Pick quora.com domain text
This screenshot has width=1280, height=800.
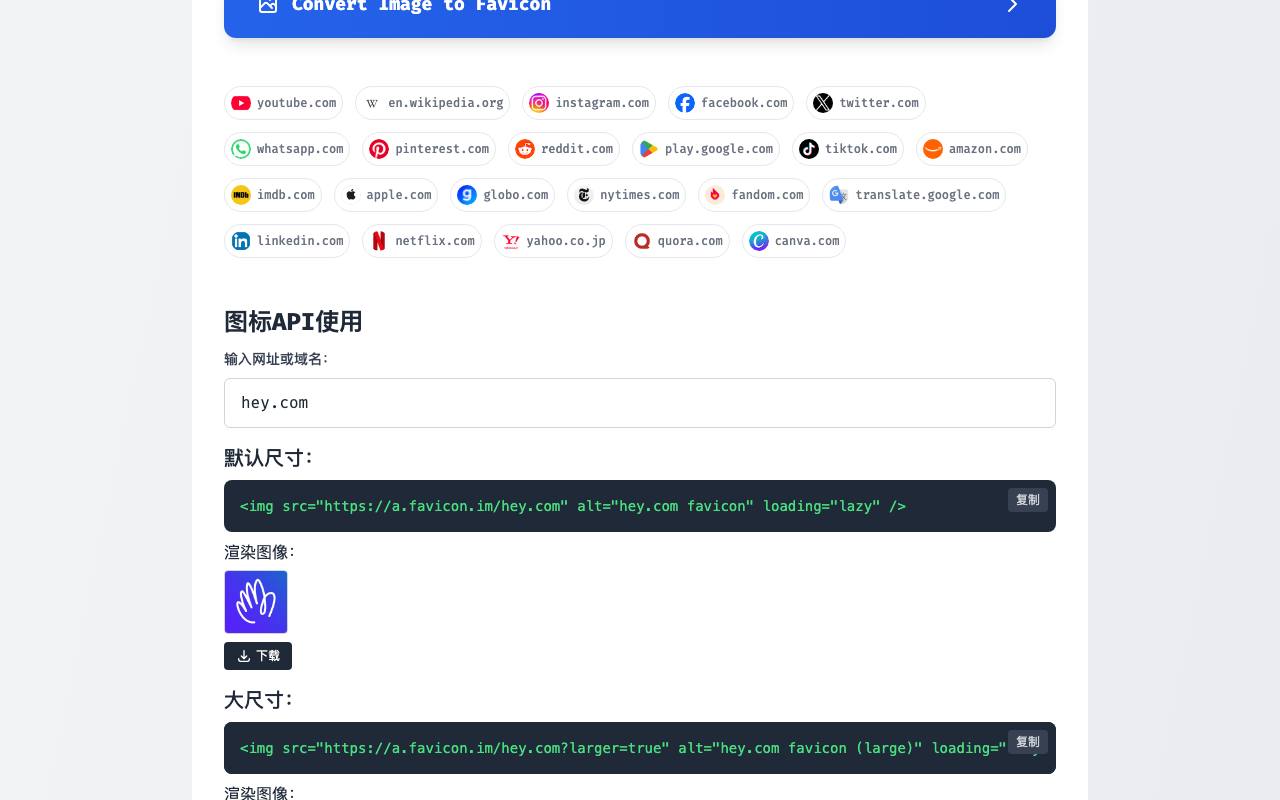[690, 241]
